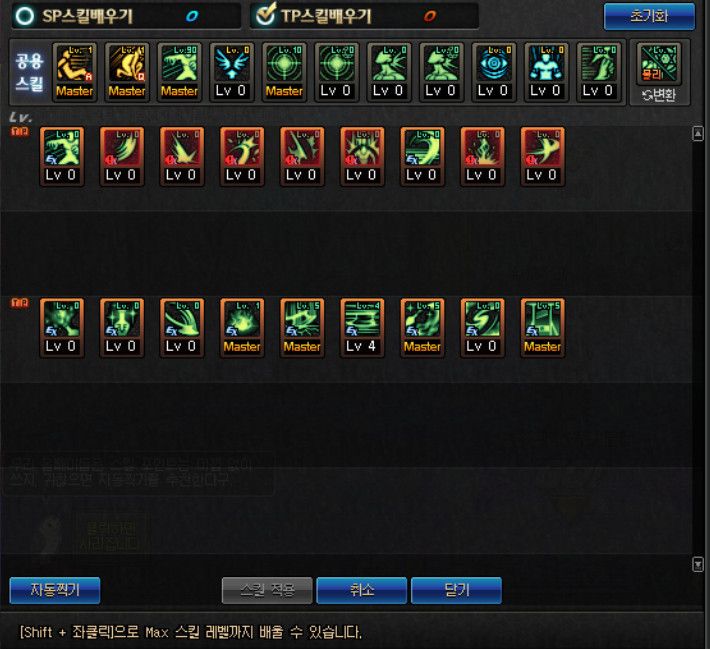Click the scrollbar down arrow

click(x=698, y=564)
